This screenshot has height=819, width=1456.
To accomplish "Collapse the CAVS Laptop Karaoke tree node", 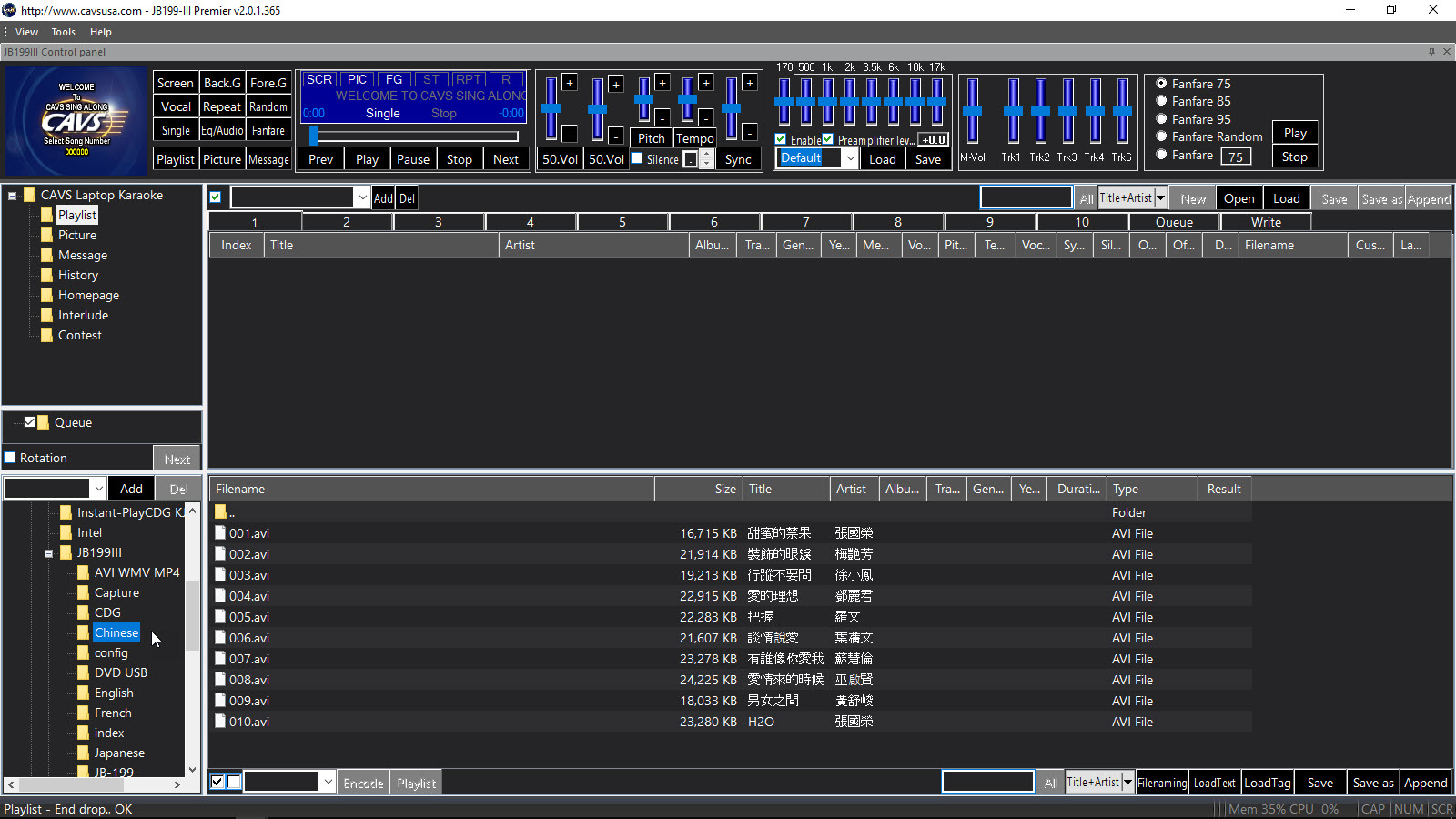I will (x=13, y=195).
